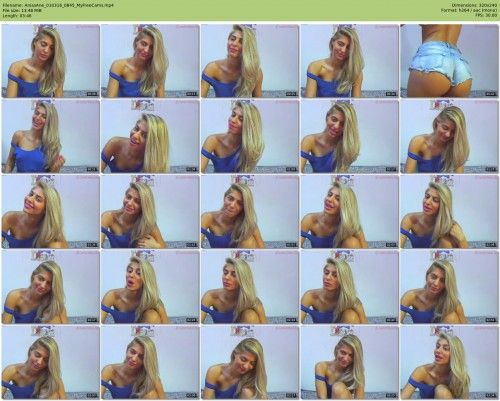Select the second thumbnail in the fourth row
The image size is (500, 401).
(150, 287)
